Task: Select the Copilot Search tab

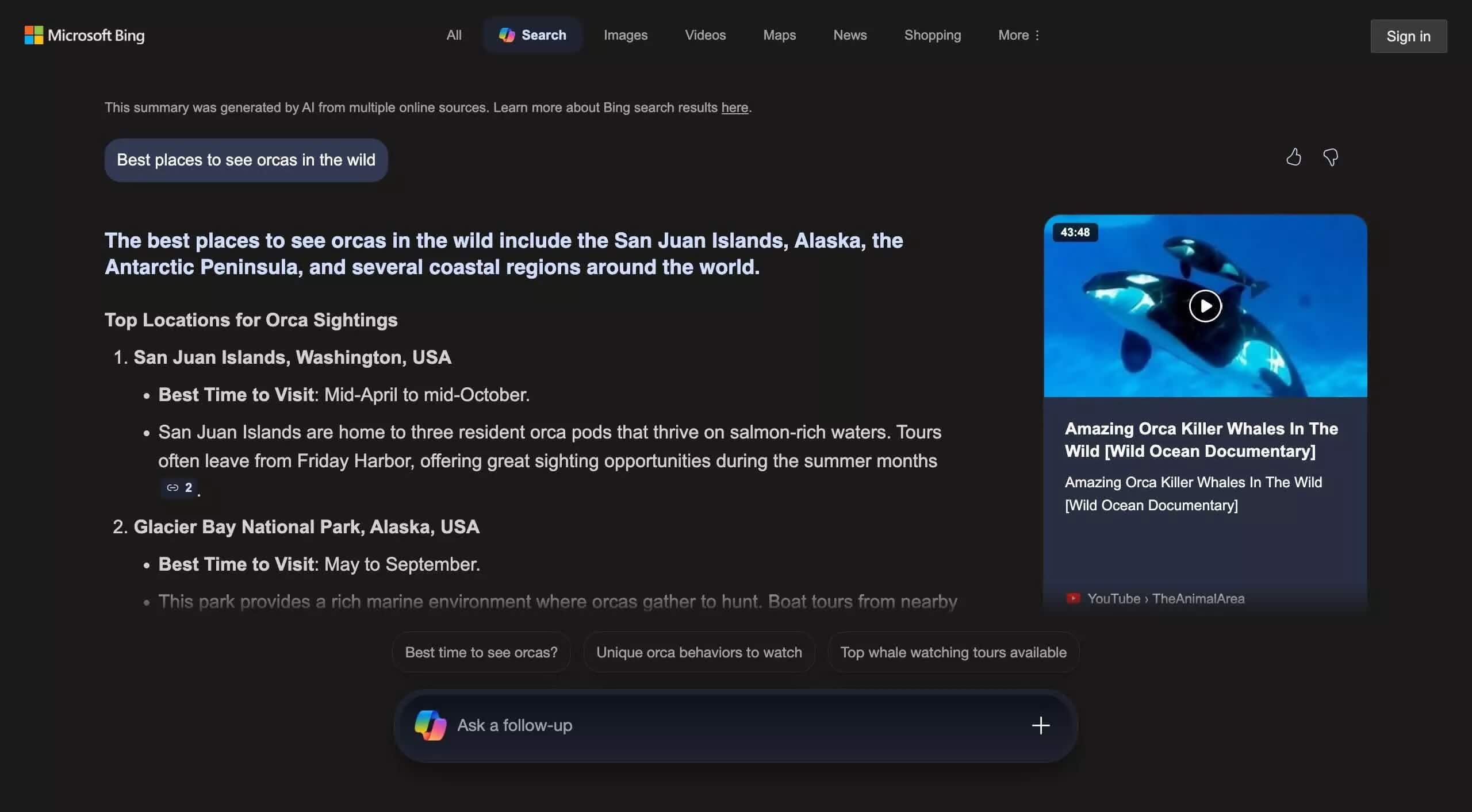Action: pos(532,35)
